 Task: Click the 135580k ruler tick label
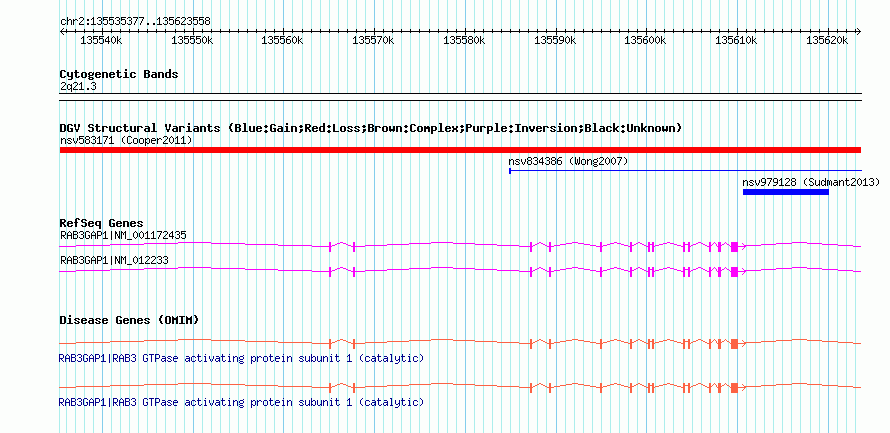point(465,40)
